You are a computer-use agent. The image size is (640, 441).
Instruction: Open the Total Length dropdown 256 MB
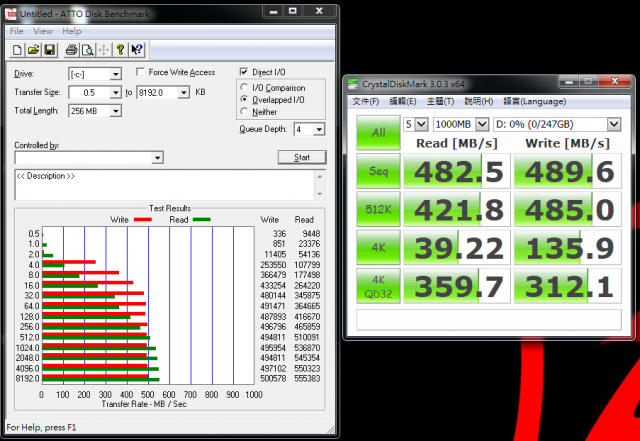coord(116,111)
